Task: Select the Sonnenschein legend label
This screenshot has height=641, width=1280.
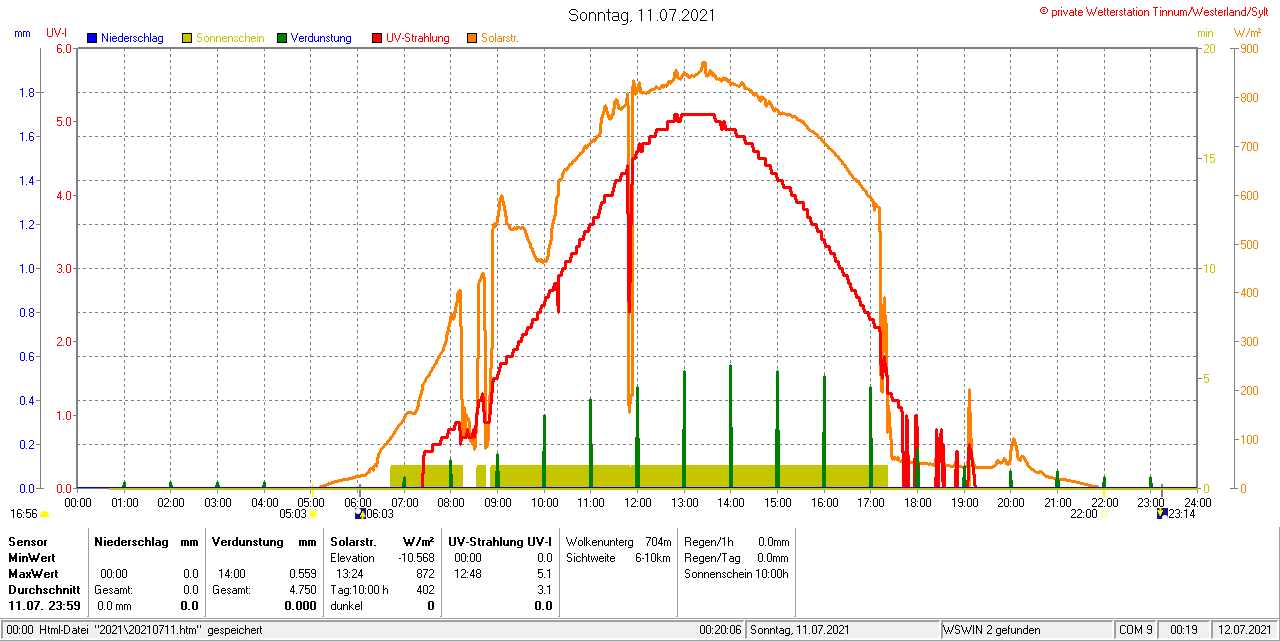Action: click(x=230, y=38)
